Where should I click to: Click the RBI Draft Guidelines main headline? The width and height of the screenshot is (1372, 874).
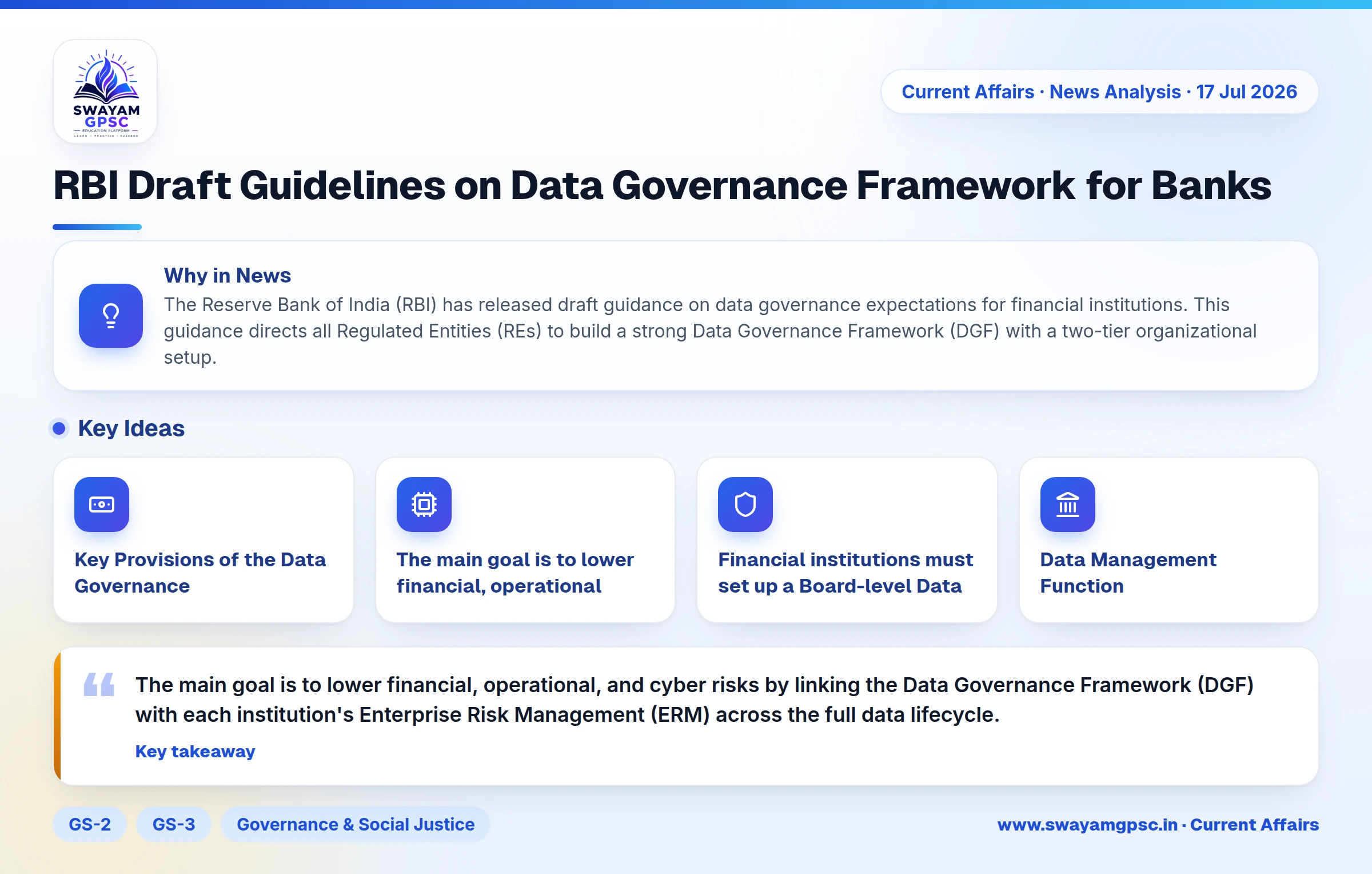[662, 185]
